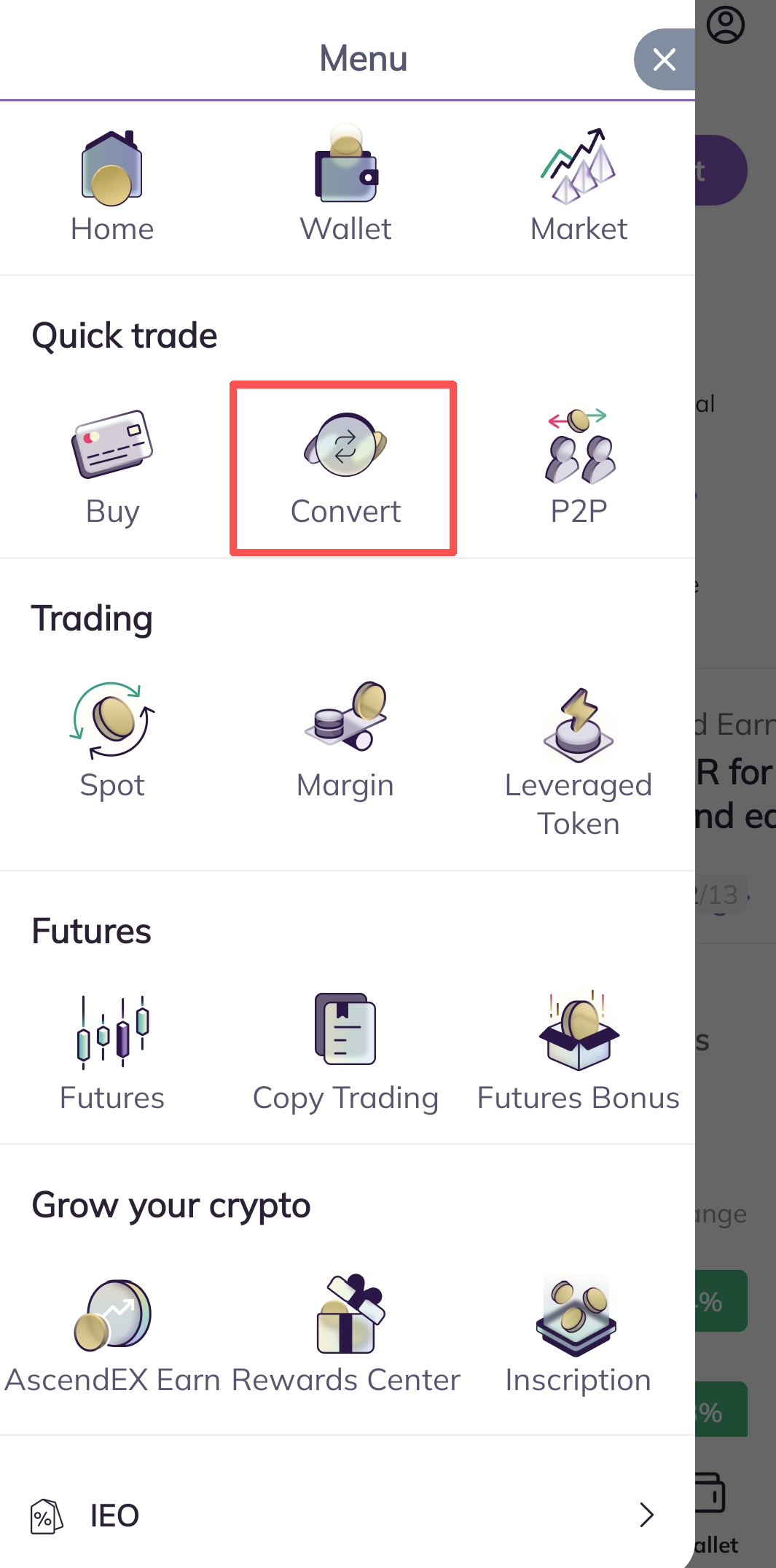This screenshot has height=1568, width=776.
Task: Select the Convert coin icon
Action: click(345, 445)
